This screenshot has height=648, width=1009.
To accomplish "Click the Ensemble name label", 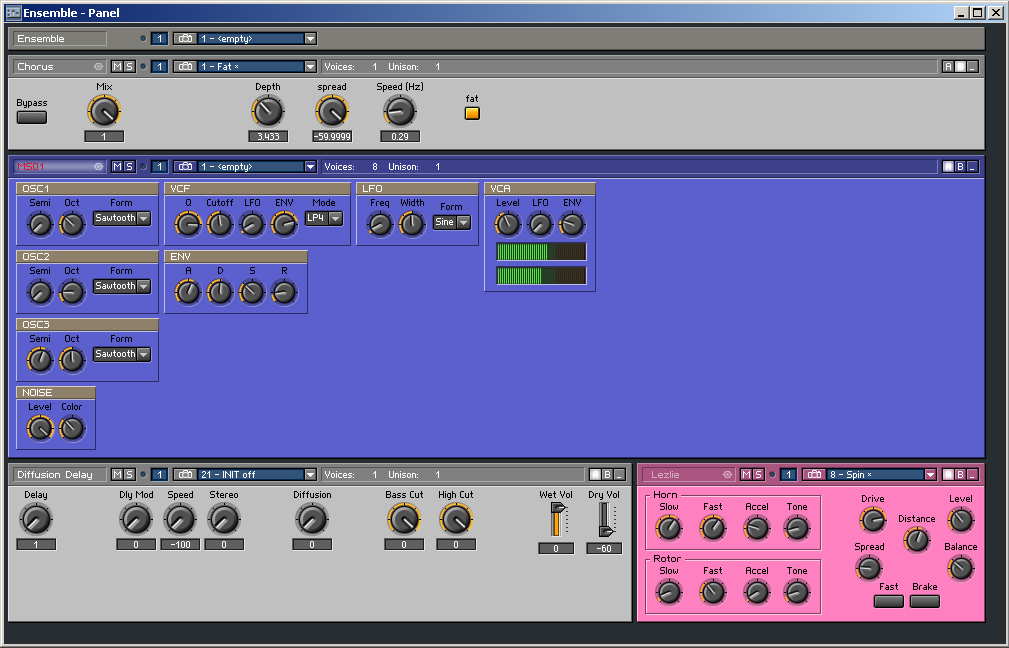I will tap(60, 39).
